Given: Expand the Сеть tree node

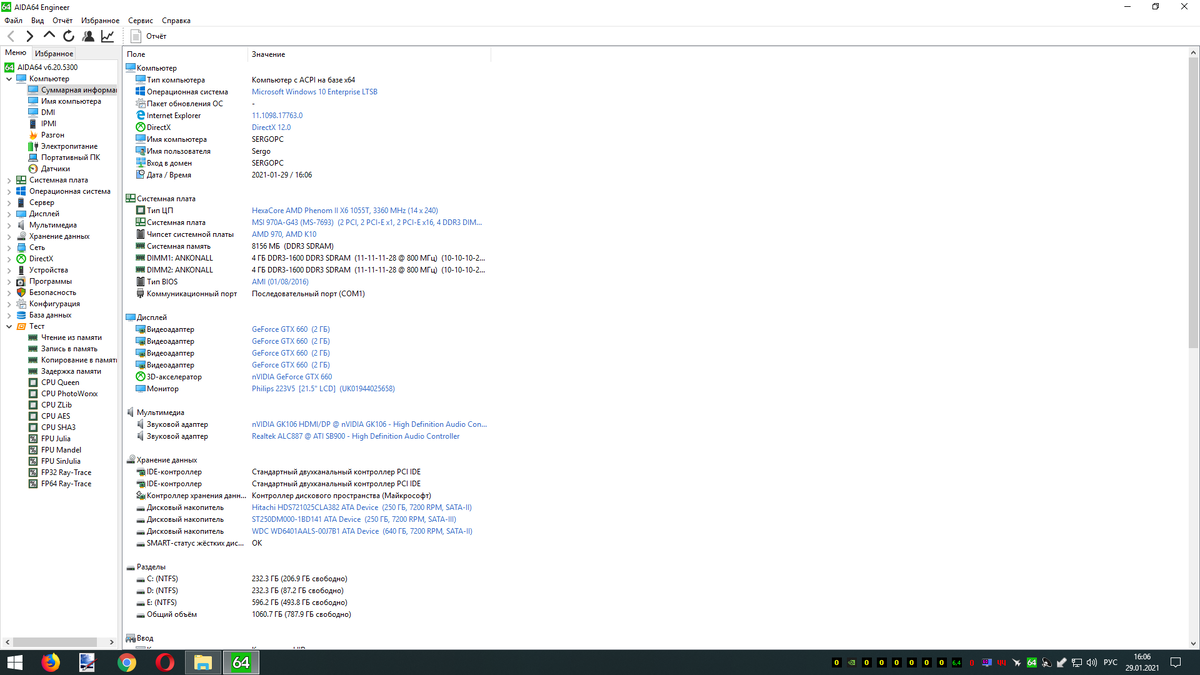Looking at the screenshot, I should (x=9, y=247).
